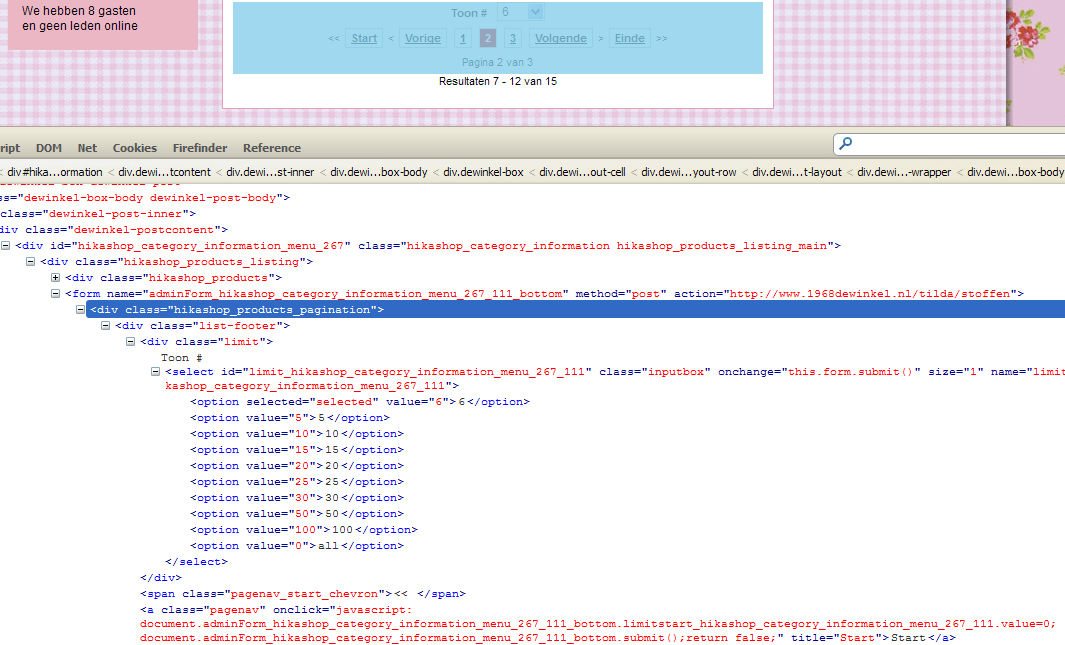Image resolution: width=1065 pixels, height=645 pixels.
Task: Select div.dewi...tcontent breadcrumb
Action: (164, 172)
